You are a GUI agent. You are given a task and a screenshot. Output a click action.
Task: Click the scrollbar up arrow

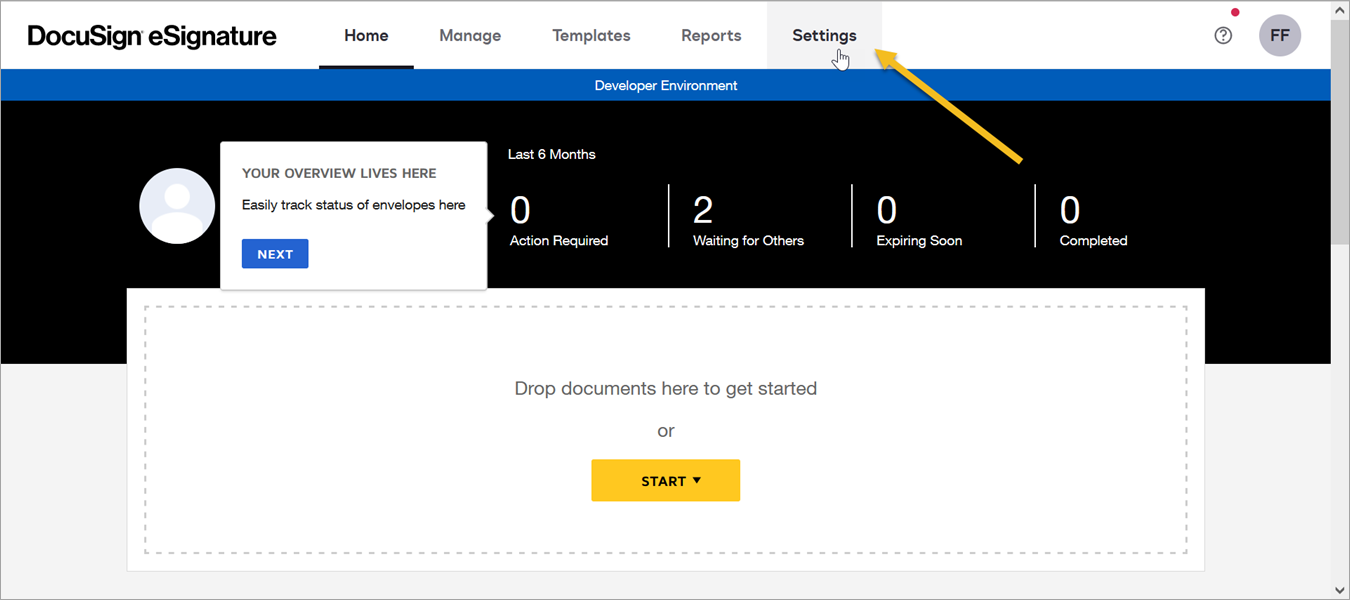pyautogui.click(x=1340, y=9)
